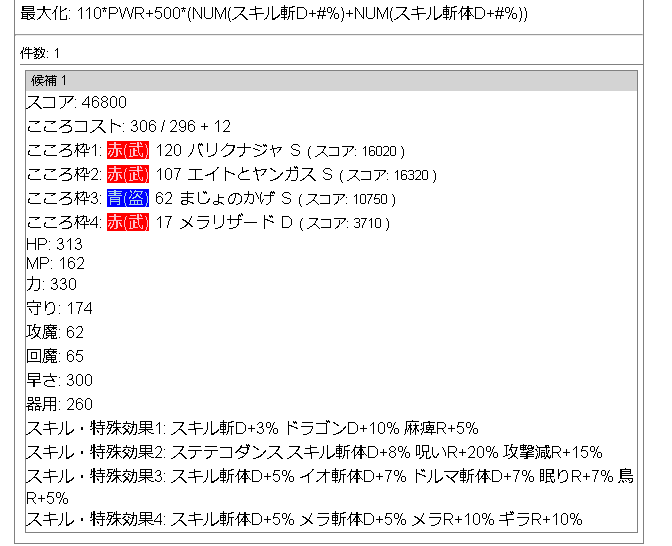Select バリクナジャ S heart name
The image size is (672, 546).
(x=244, y=150)
